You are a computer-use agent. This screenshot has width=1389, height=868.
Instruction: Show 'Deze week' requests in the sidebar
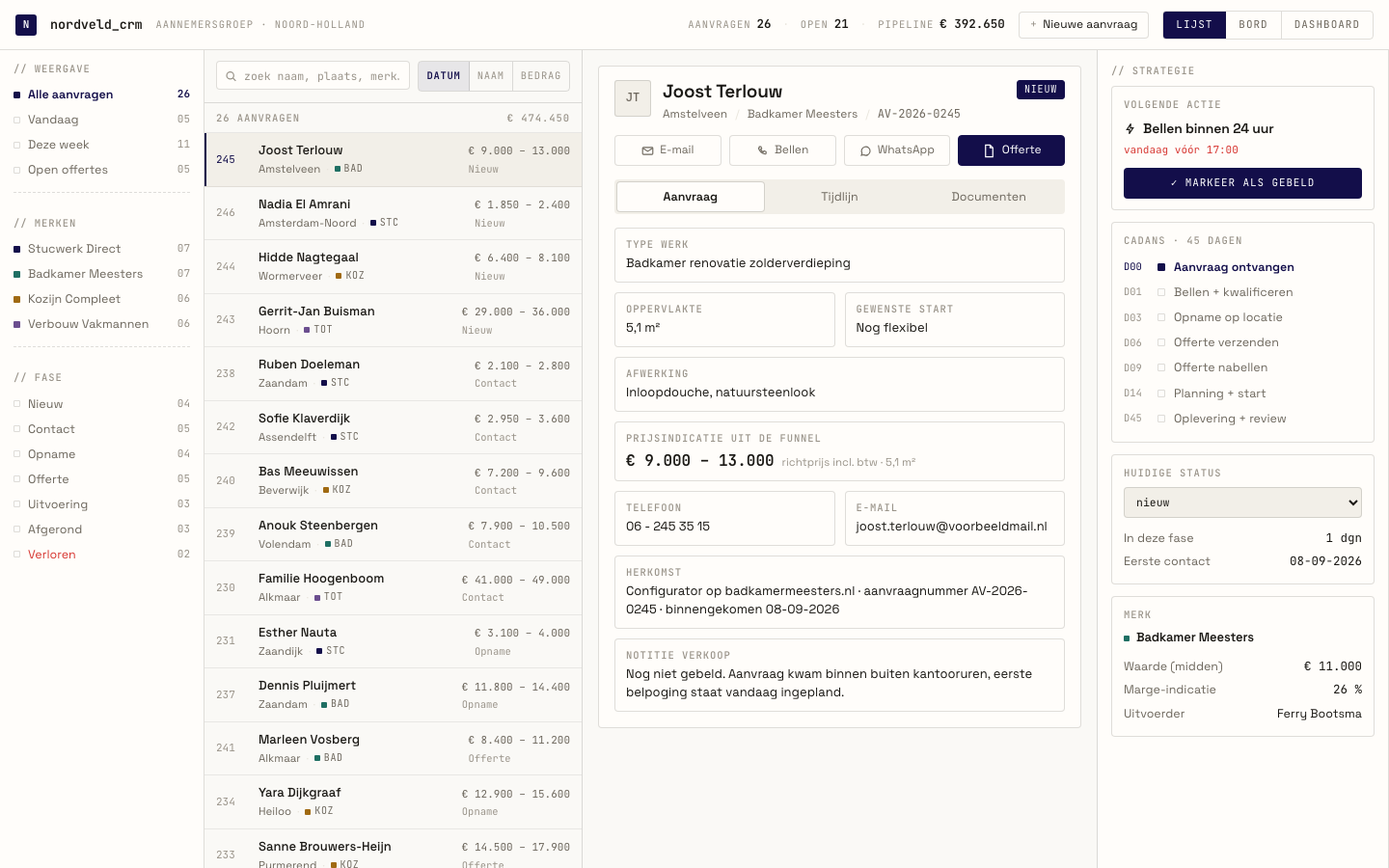tap(101, 145)
